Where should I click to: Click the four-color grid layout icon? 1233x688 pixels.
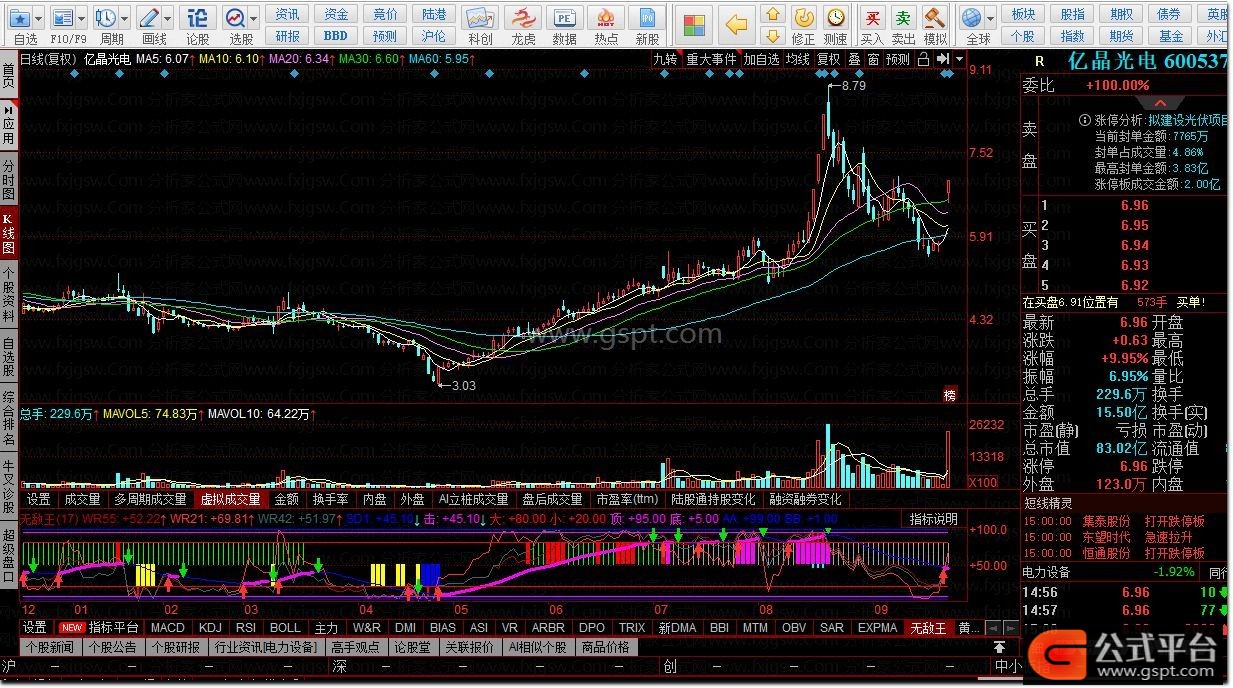tap(695, 24)
